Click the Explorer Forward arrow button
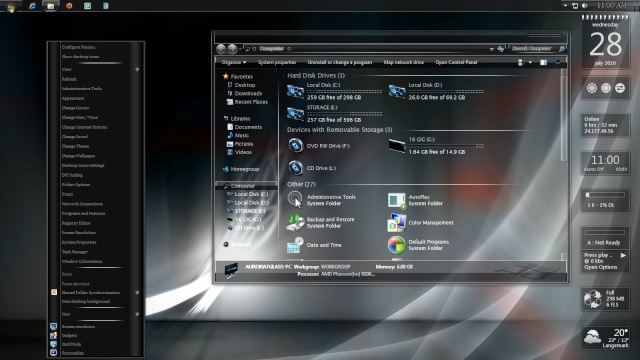 tap(232, 49)
